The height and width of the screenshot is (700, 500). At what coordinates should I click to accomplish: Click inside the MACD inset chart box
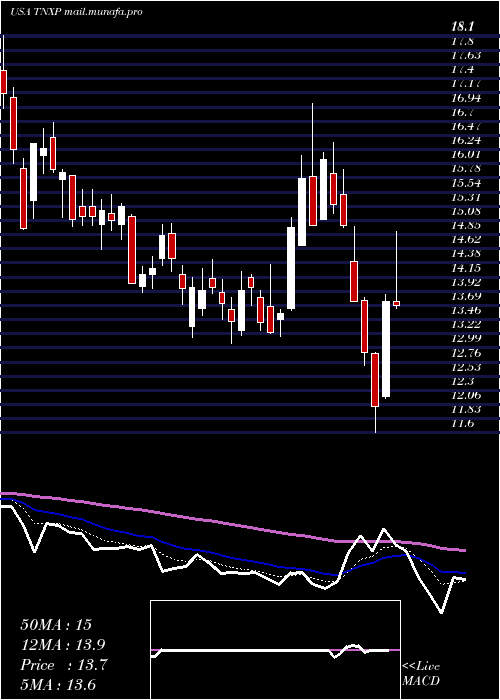point(275,650)
